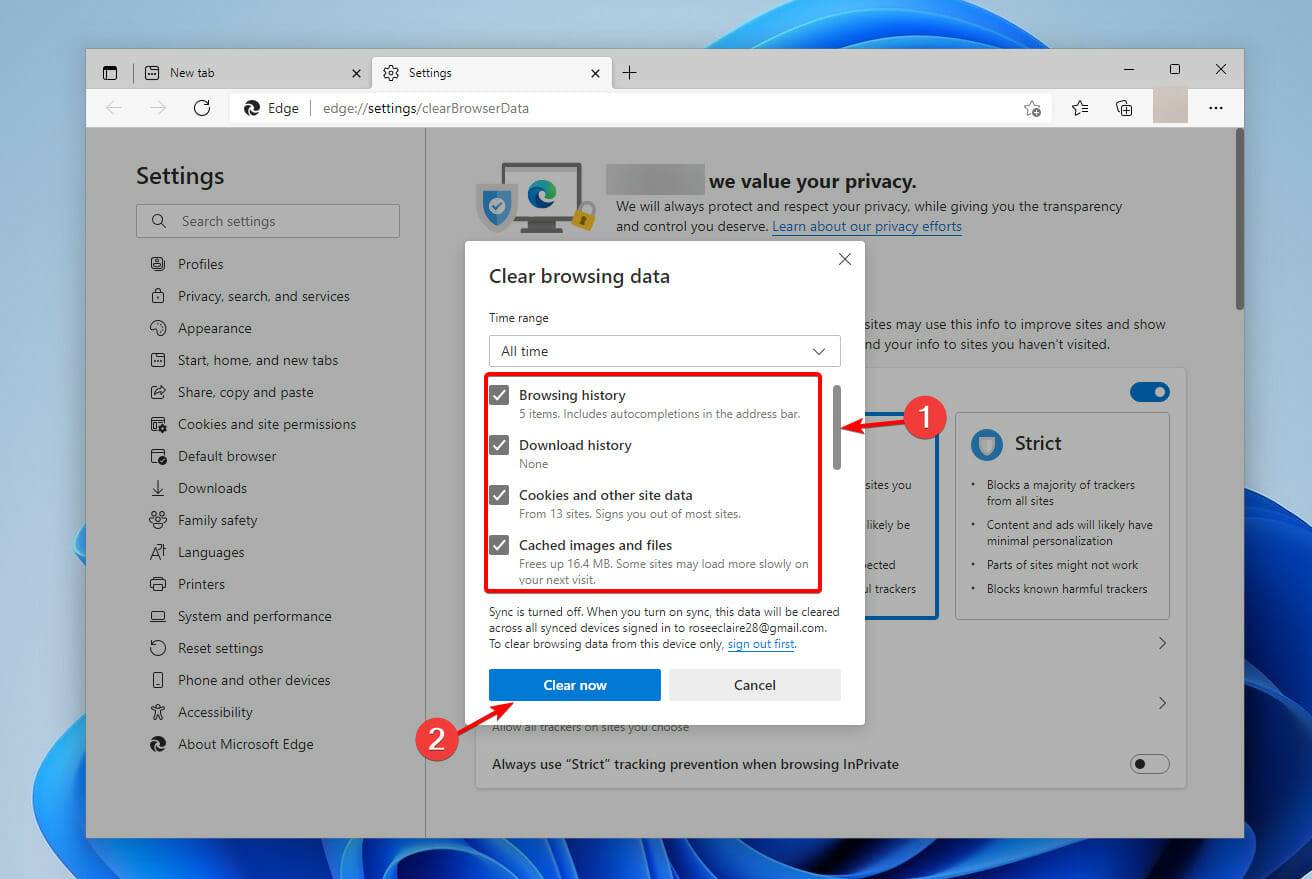Image resolution: width=1312 pixels, height=879 pixels.
Task: Click the Accessibility icon in sidebar
Action: [158, 712]
